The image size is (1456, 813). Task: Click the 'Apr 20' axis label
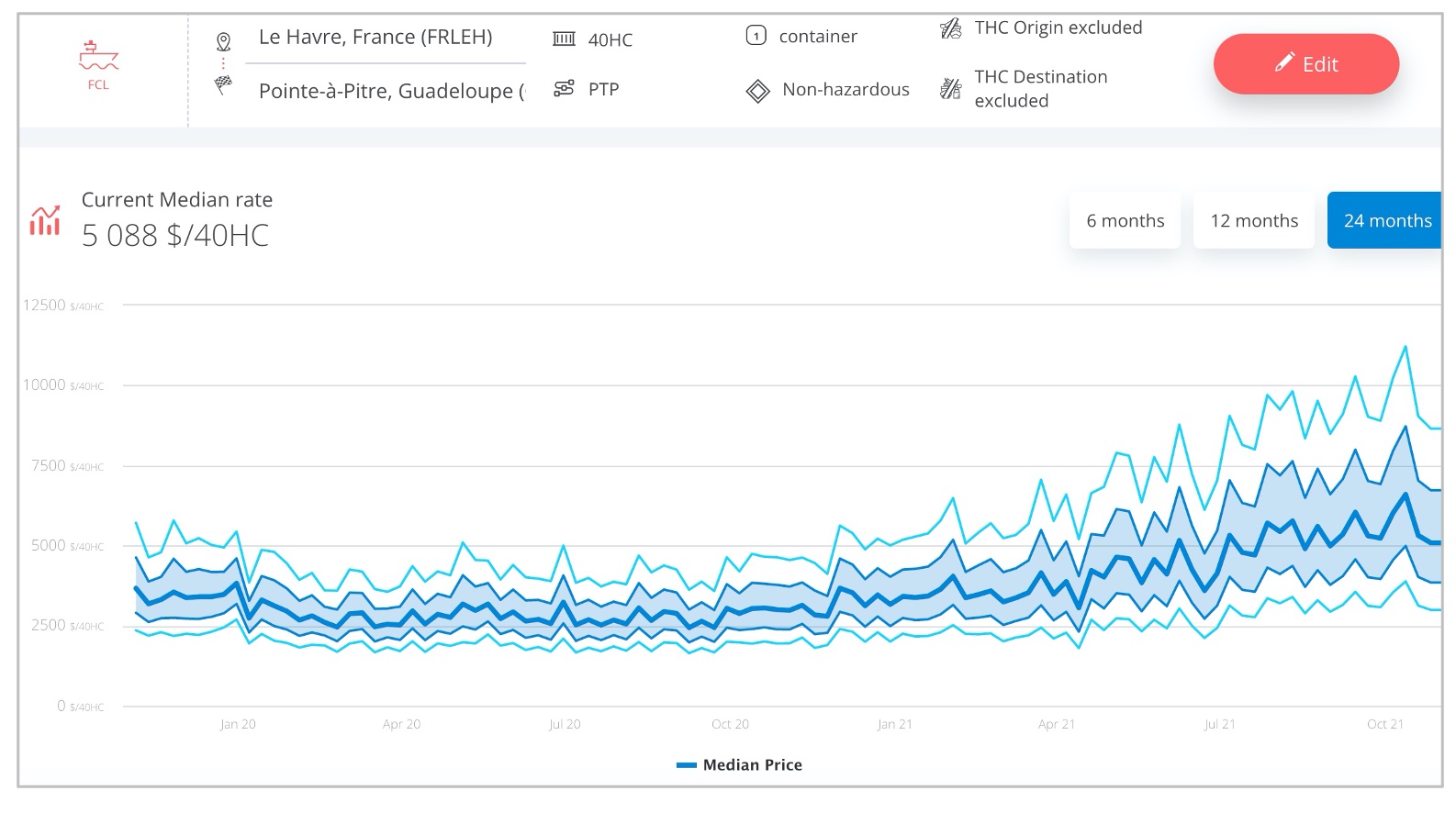click(x=401, y=724)
